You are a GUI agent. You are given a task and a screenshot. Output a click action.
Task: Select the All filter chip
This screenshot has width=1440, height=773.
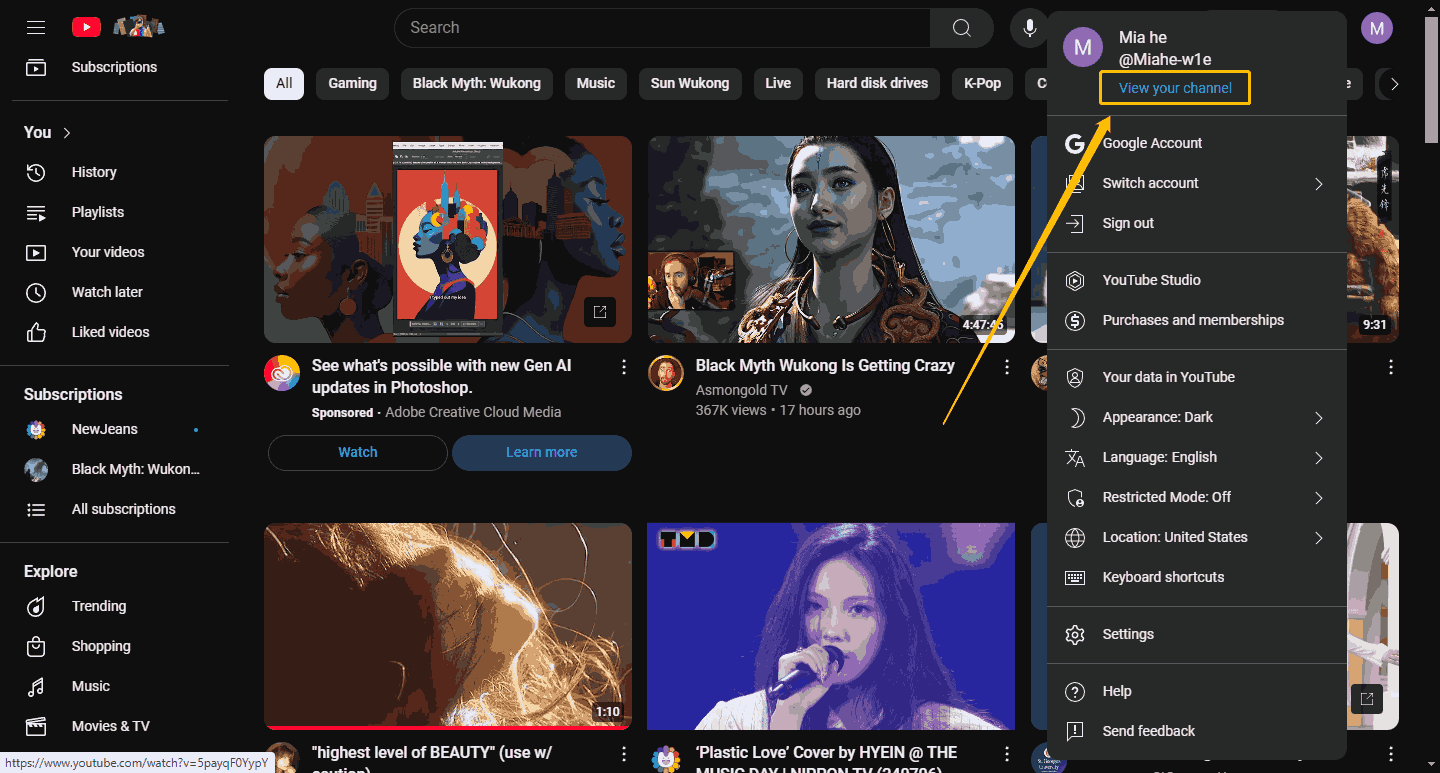[x=284, y=83]
